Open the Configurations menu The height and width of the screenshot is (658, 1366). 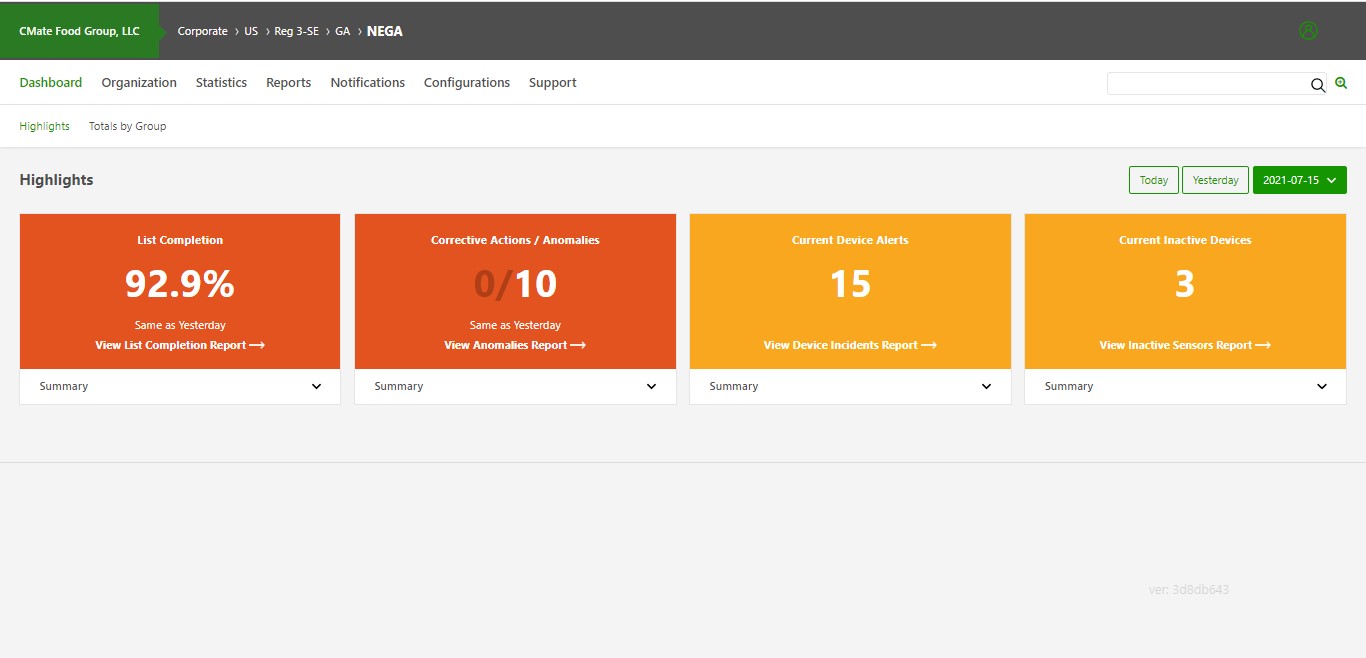coord(467,83)
